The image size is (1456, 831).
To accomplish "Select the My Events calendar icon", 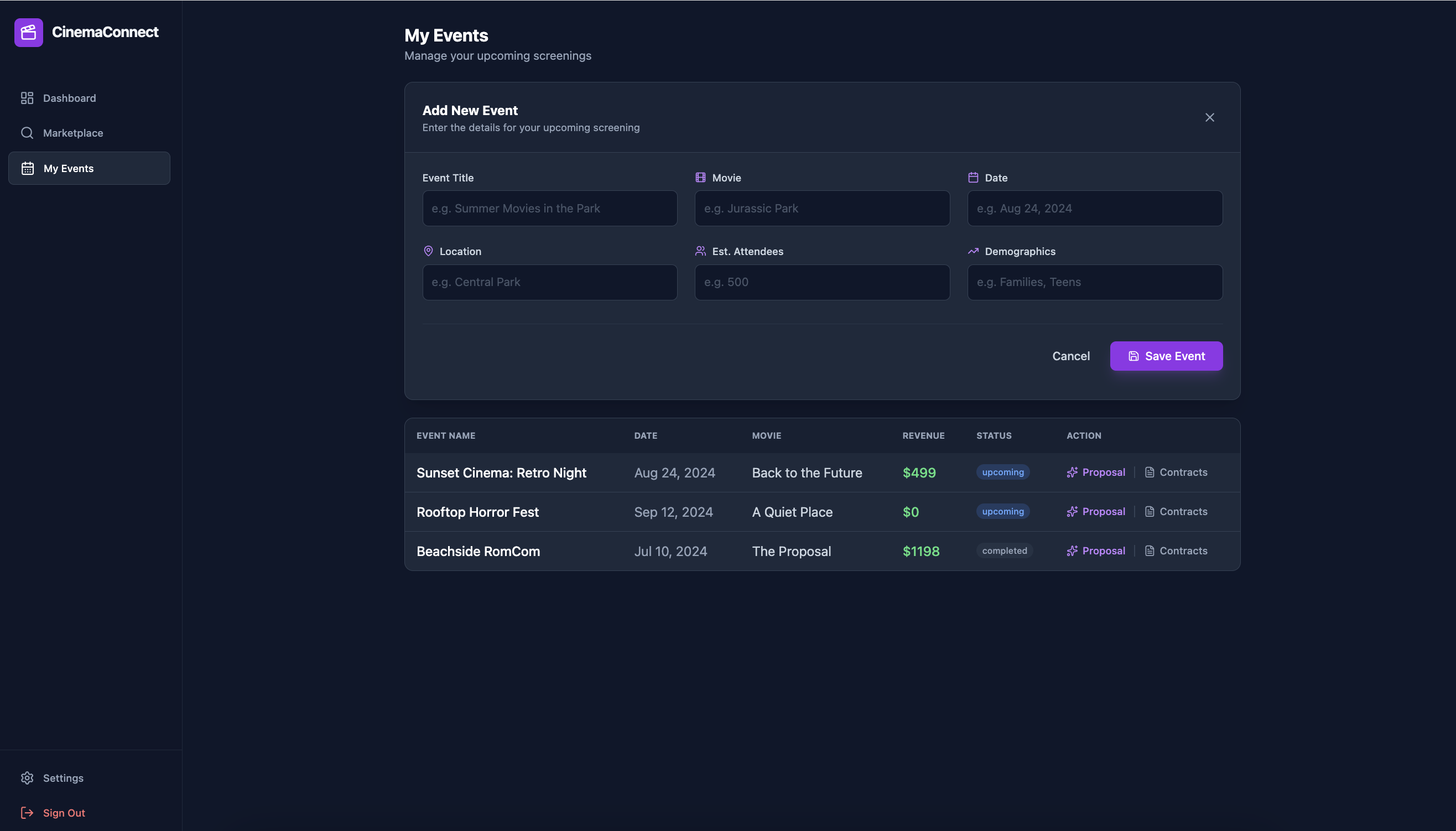I will (28, 168).
